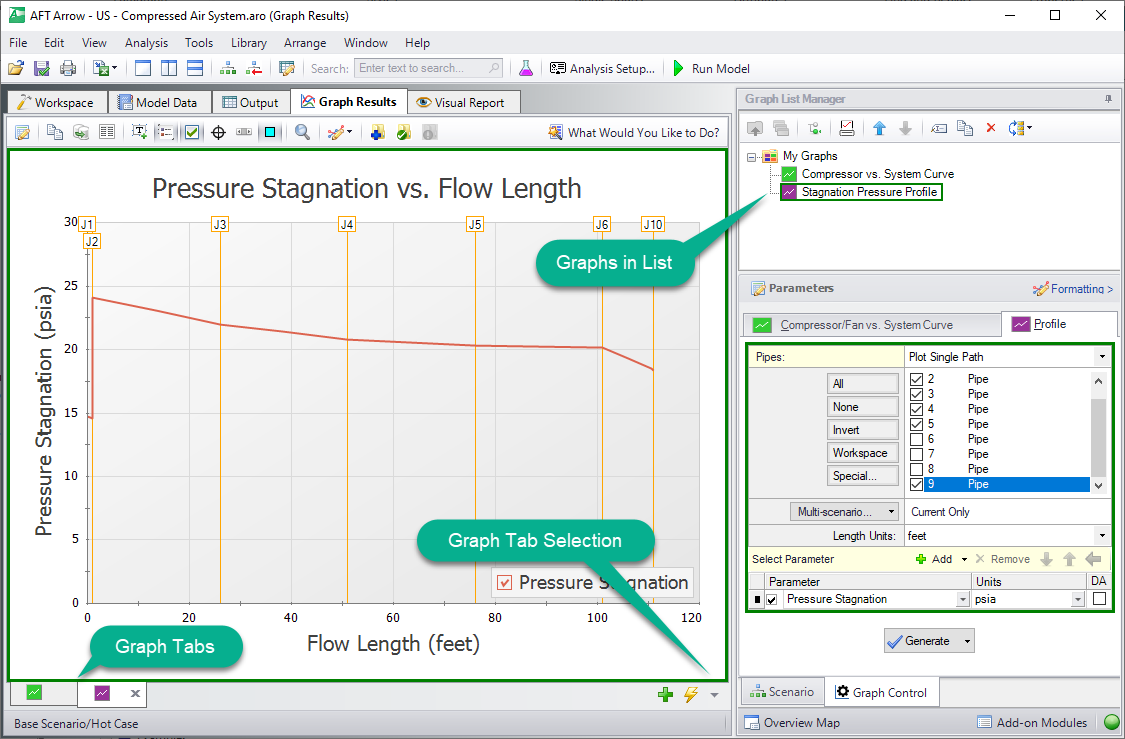Switch to side-by-side pane layout
Image resolution: width=1125 pixels, height=739 pixels.
pos(169,68)
